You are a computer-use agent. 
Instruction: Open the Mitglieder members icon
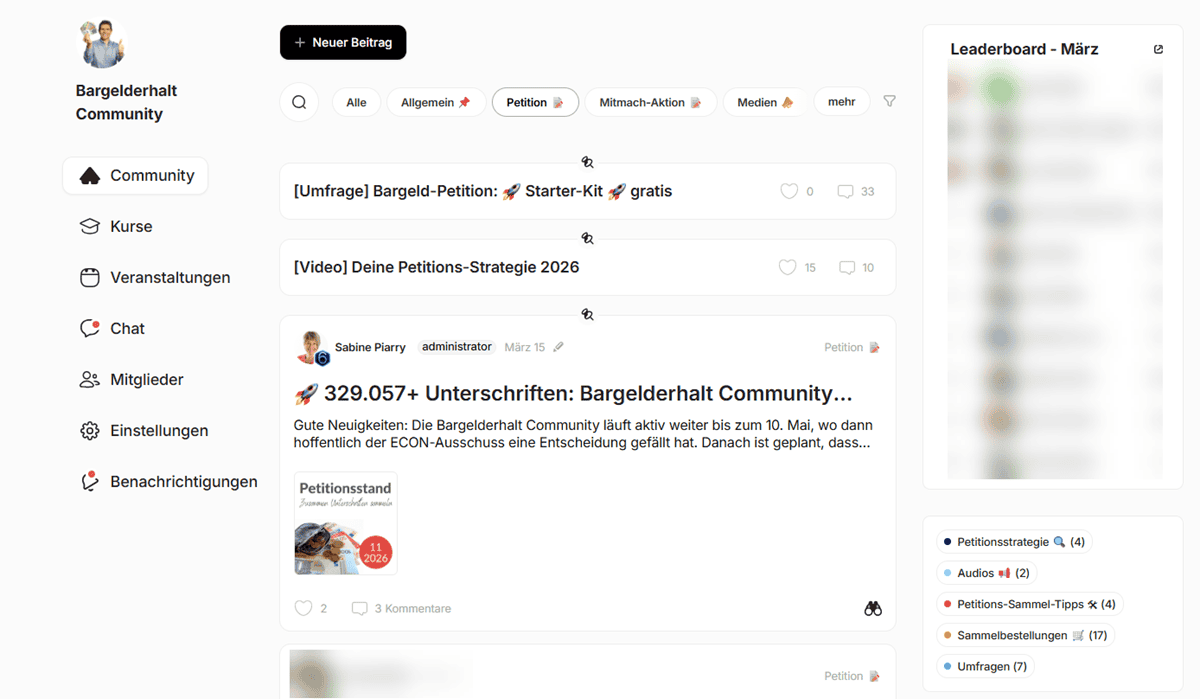click(x=89, y=379)
